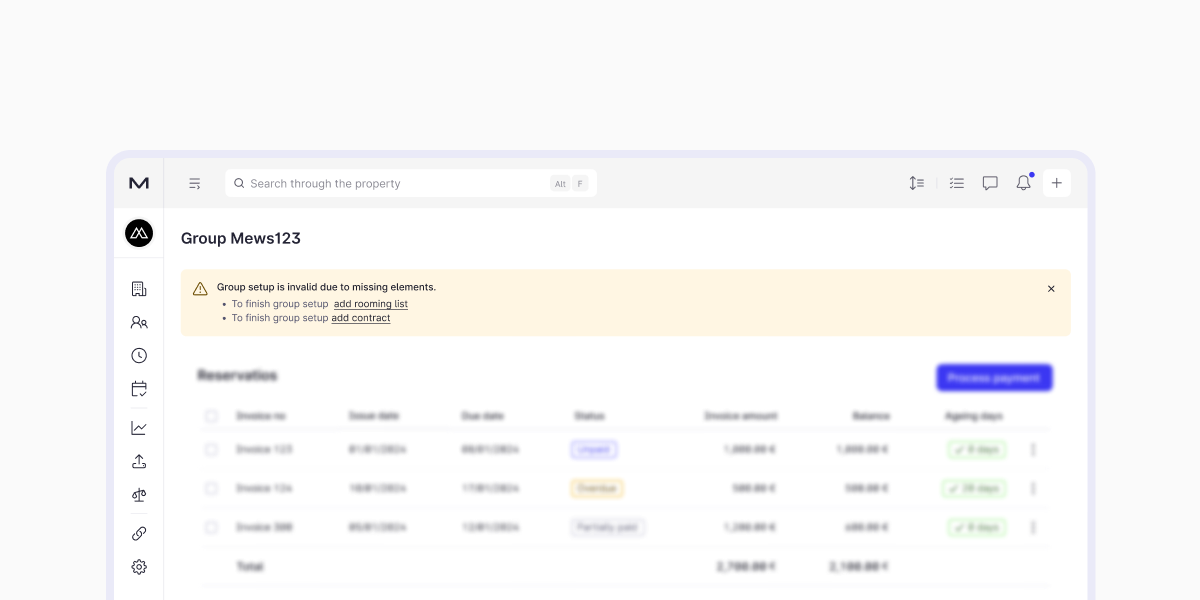Collapse the sidebar with the menu toggle icon
Viewport: 1200px width, 600px height.
point(195,183)
